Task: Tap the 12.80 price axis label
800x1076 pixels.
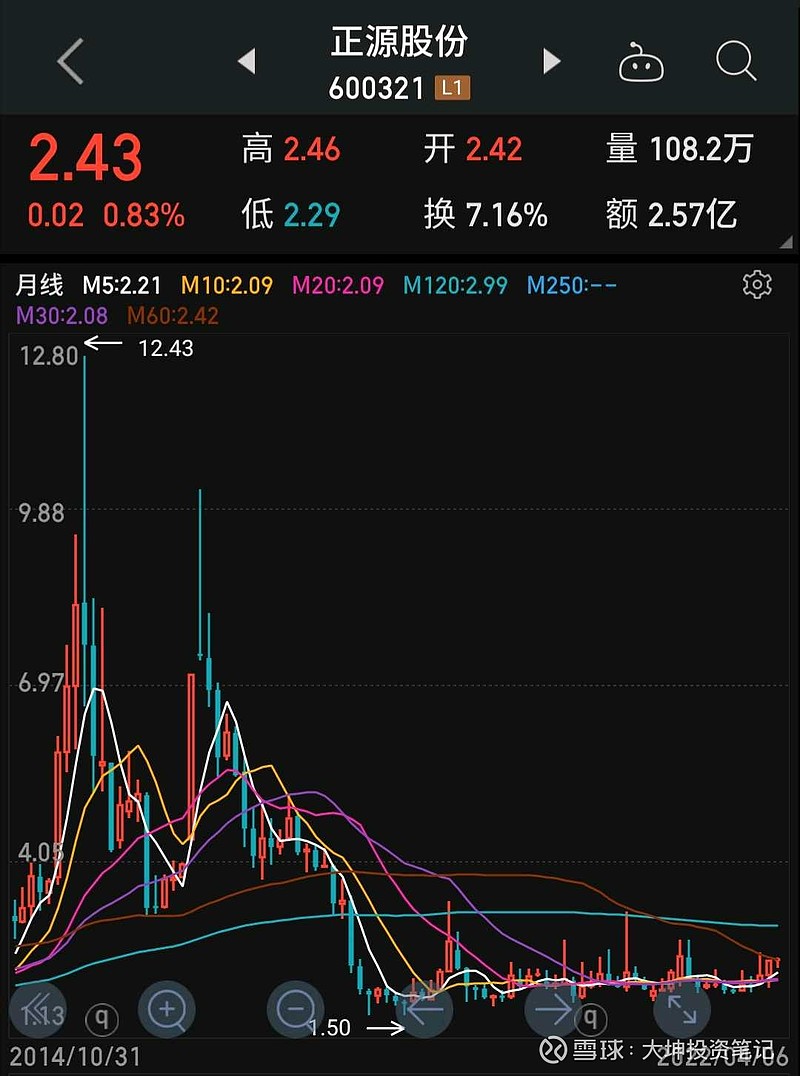Action: [49, 355]
